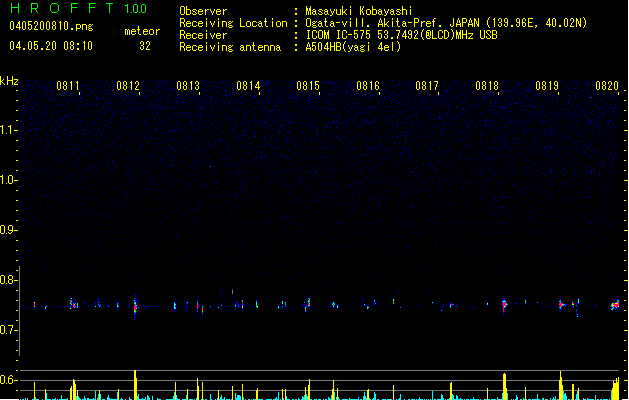Click the tallest yellow intensity bar near 0812
This screenshot has height=400, width=629.
[135, 385]
